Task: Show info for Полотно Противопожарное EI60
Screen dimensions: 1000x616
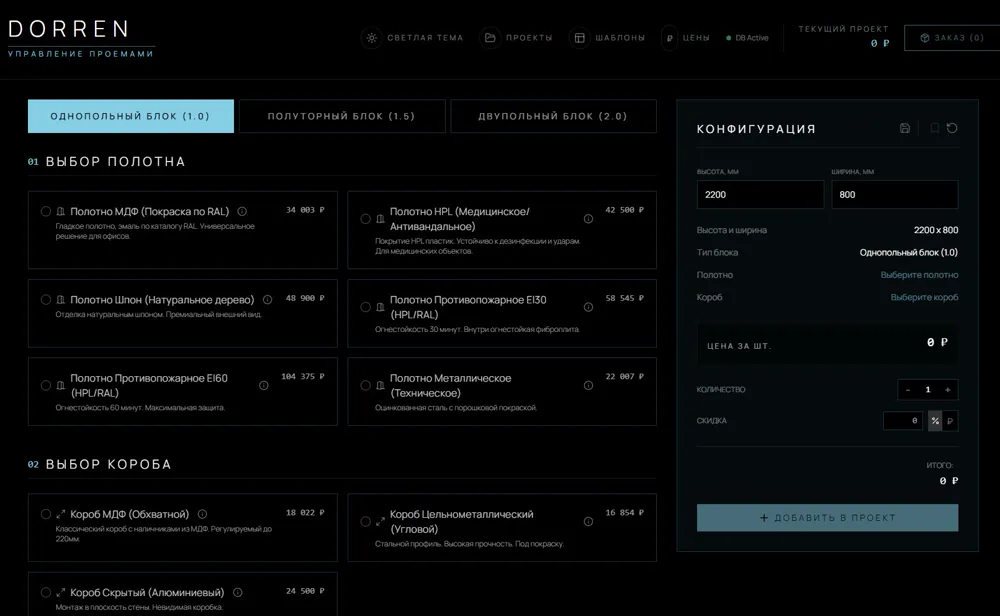Action: [x=263, y=385]
